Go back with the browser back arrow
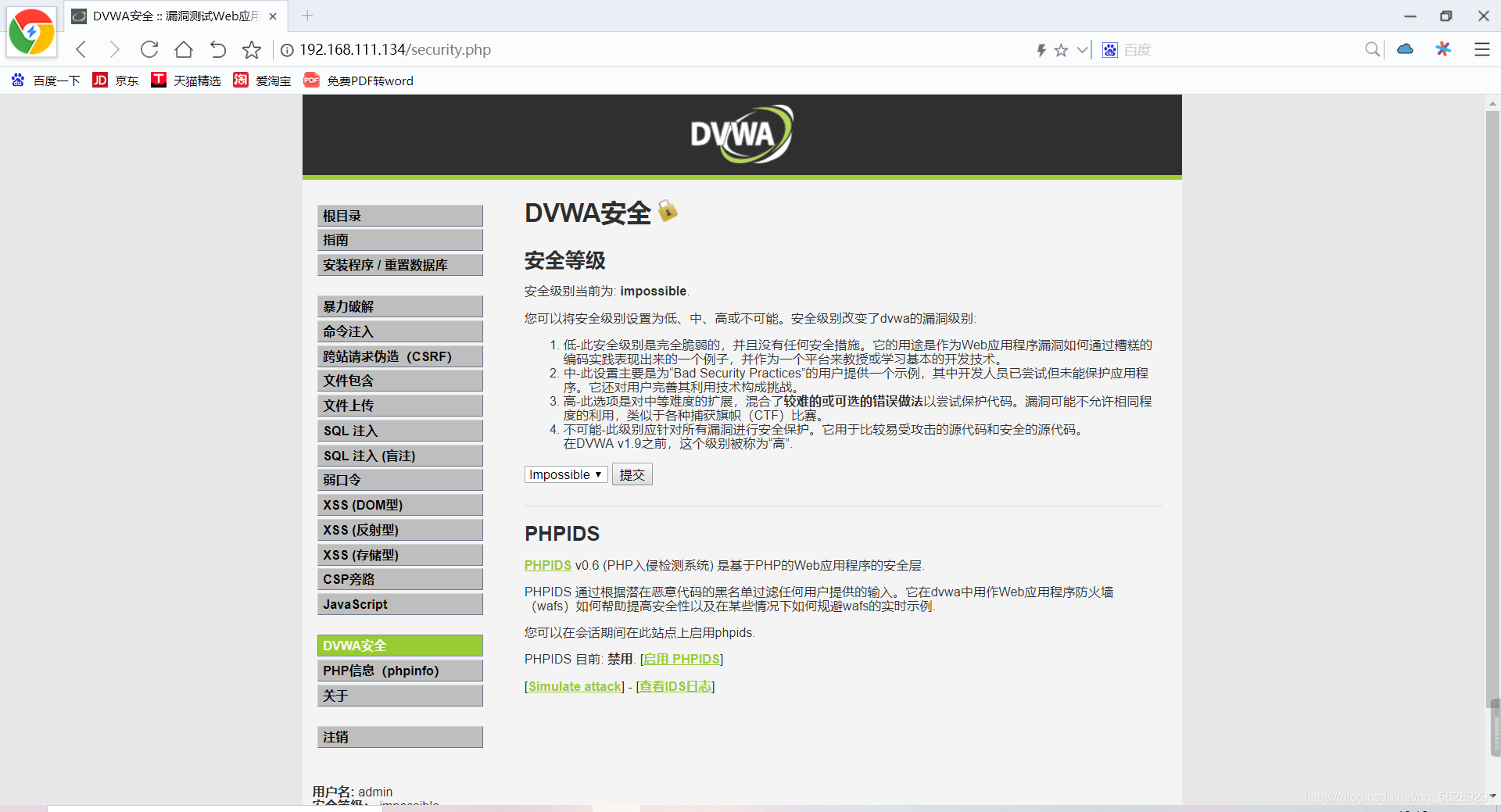Screen dimensions: 1501x812 click(x=81, y=50)
